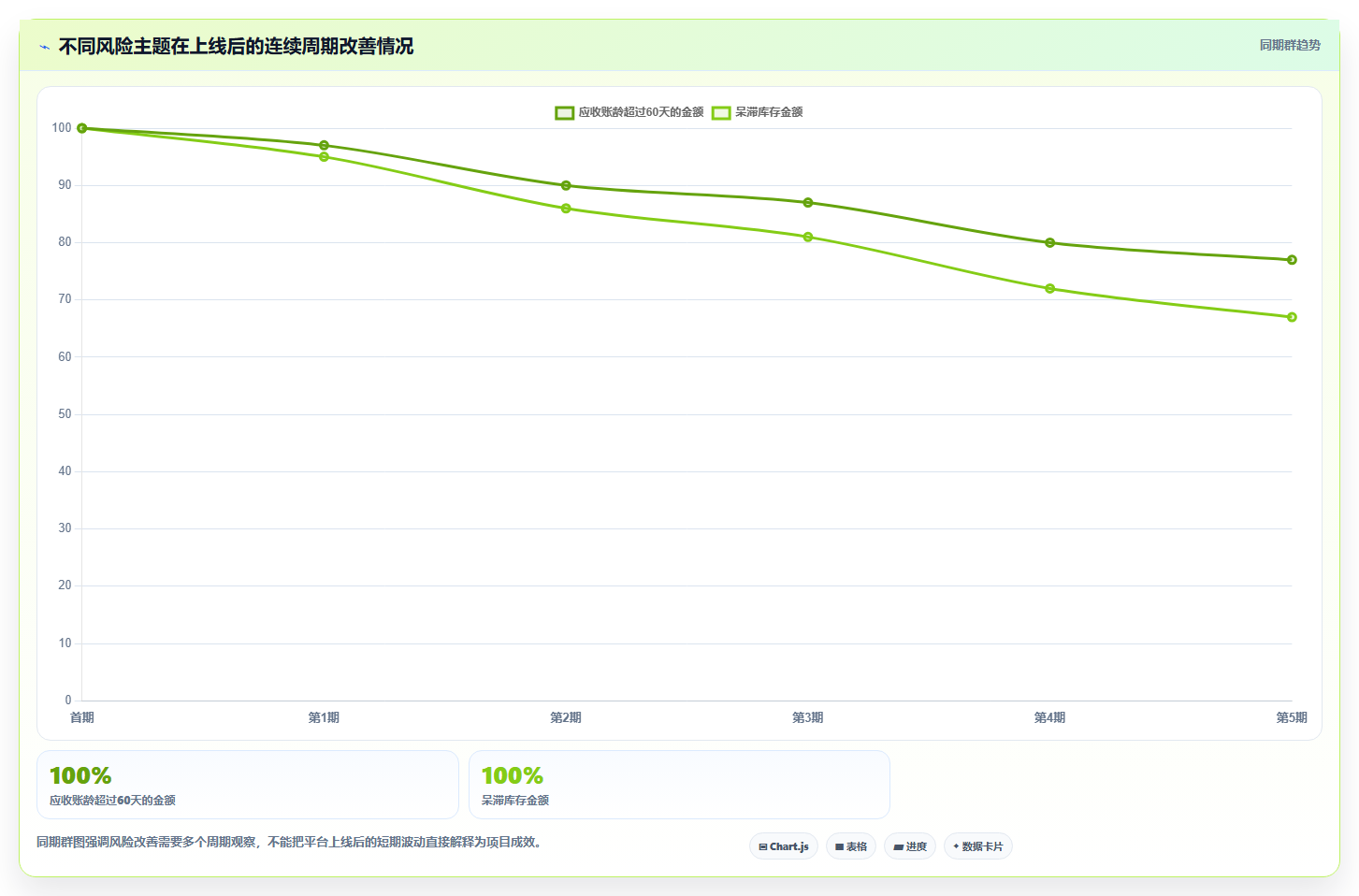1359x896 pixels.
Task: Click the y-axis value 50
Action: [x=65, y=413]
